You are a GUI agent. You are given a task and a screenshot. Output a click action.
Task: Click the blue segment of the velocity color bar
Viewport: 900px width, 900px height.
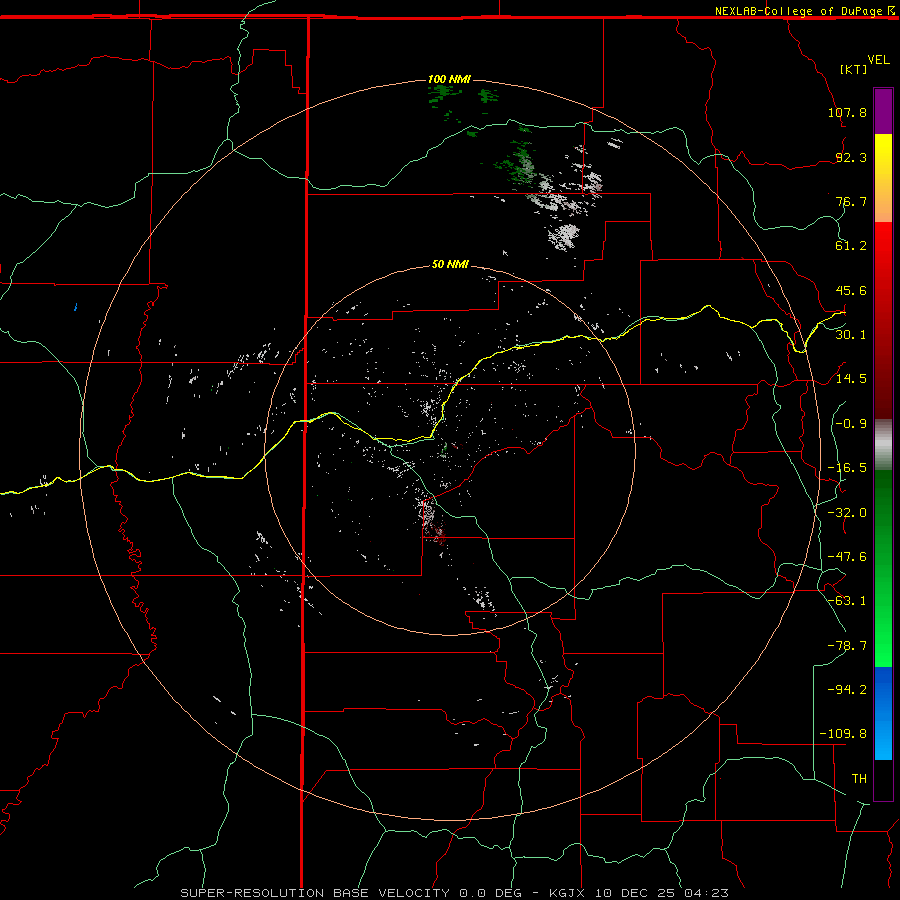pos(883,713)
